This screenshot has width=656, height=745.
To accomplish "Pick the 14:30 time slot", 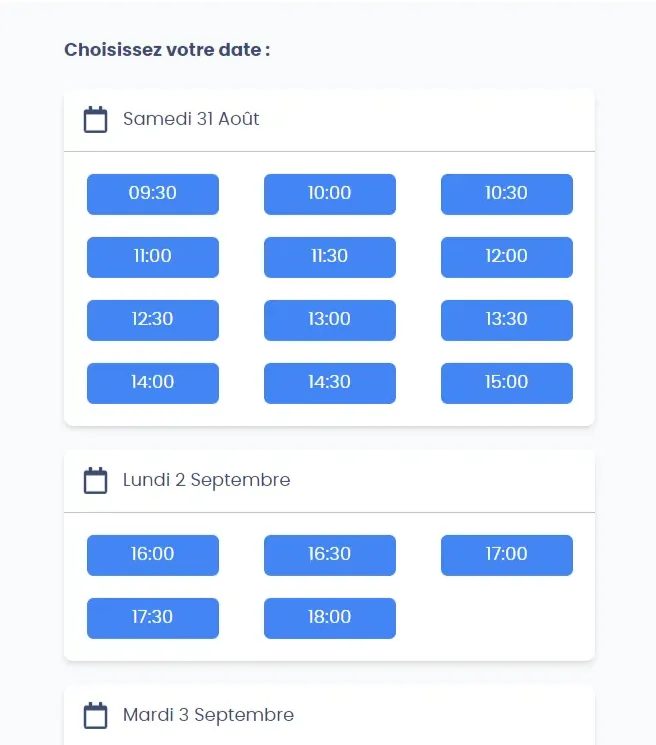I will tap(330, 383).
